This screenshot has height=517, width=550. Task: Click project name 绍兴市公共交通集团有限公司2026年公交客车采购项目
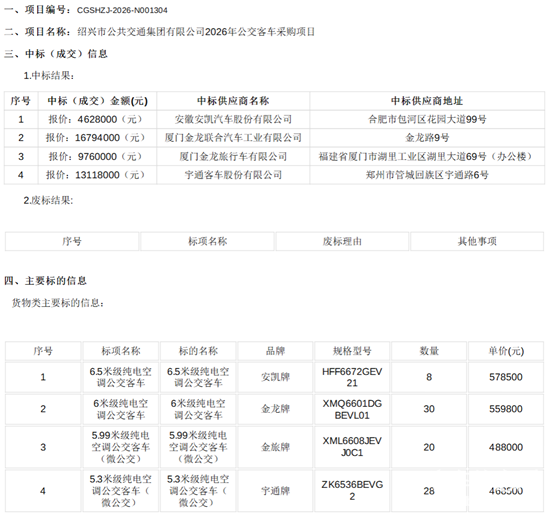point(196,32)
